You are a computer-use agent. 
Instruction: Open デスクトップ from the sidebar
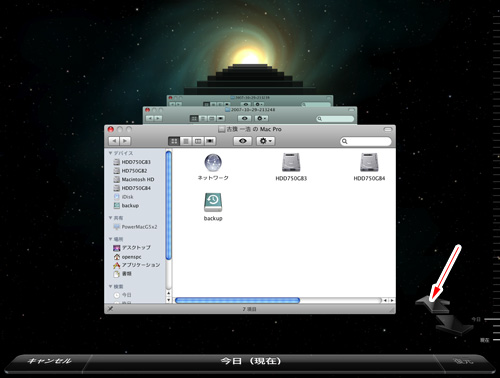click(132, 248)
